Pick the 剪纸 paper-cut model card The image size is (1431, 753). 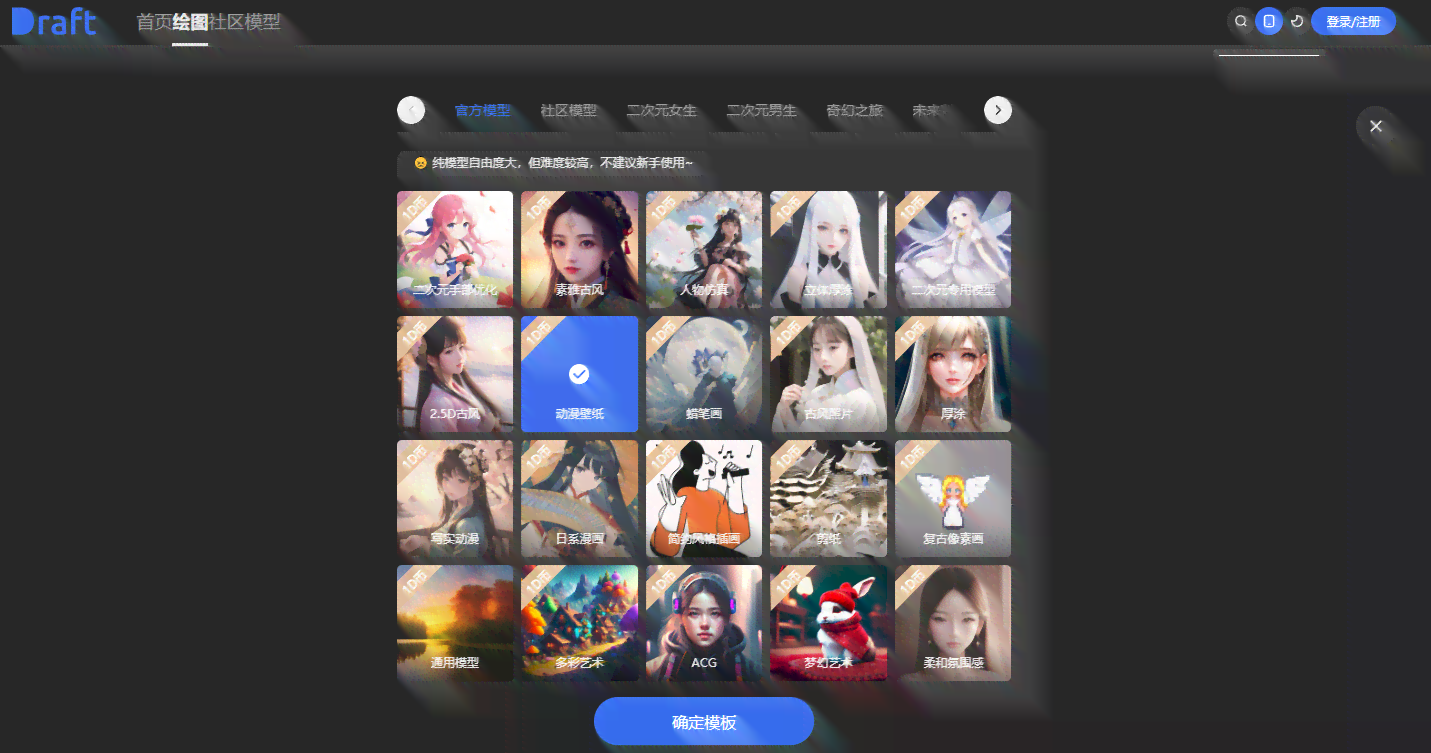click(x=828, y=498)
